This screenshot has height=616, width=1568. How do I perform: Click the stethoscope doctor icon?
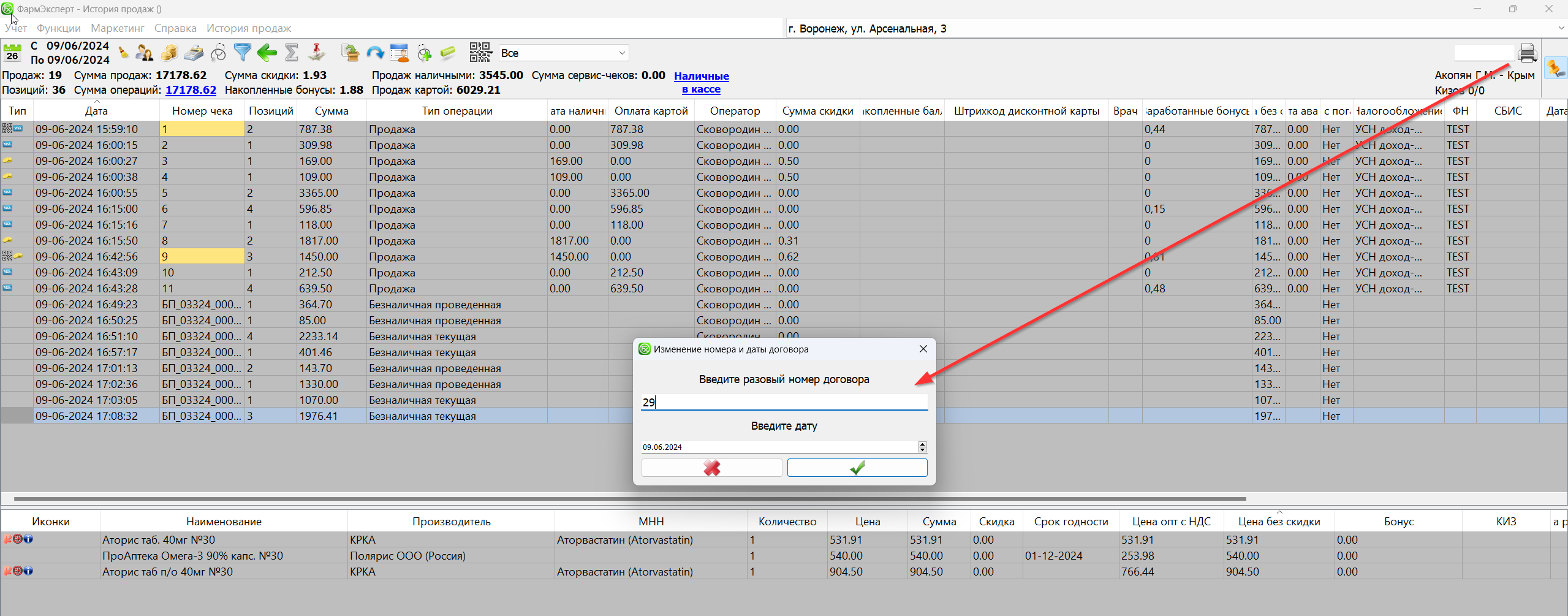point(218,53)
